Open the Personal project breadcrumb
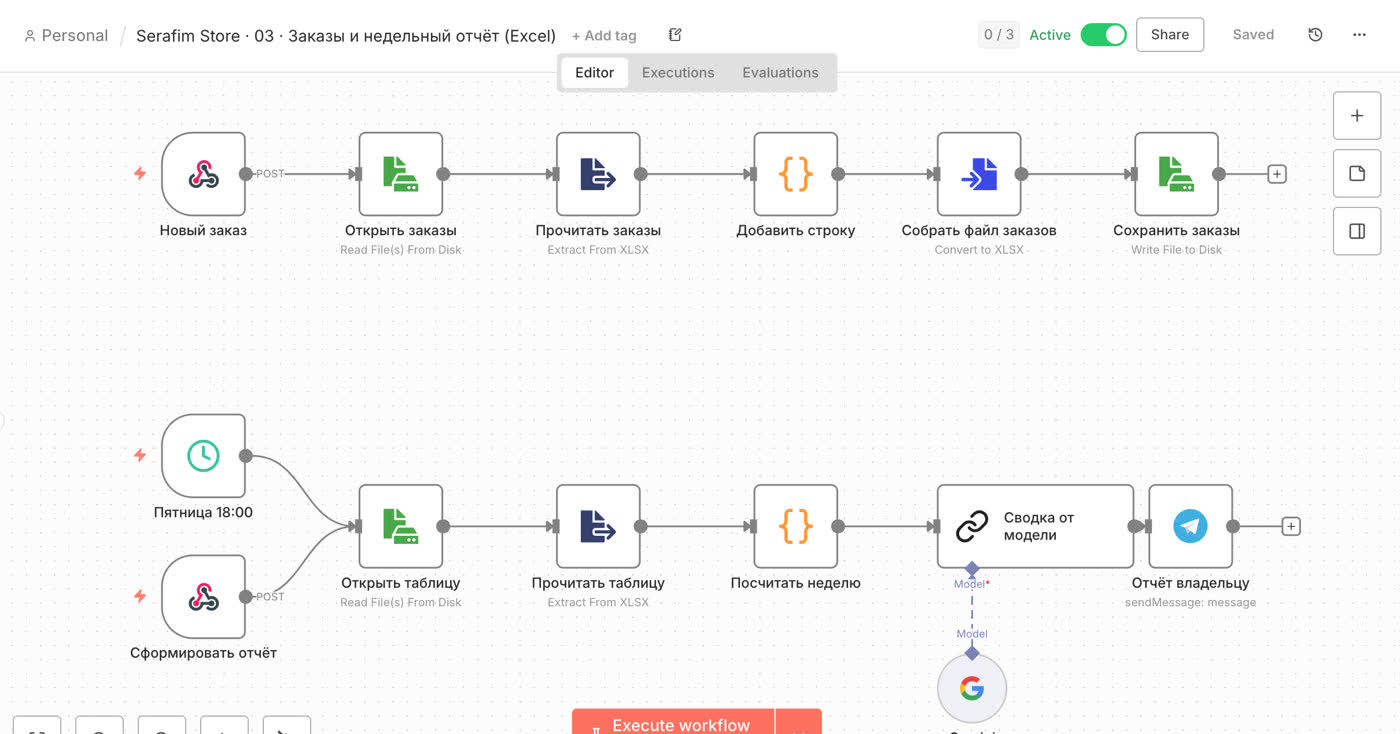 pyautogui.click(x=66, y=36)
